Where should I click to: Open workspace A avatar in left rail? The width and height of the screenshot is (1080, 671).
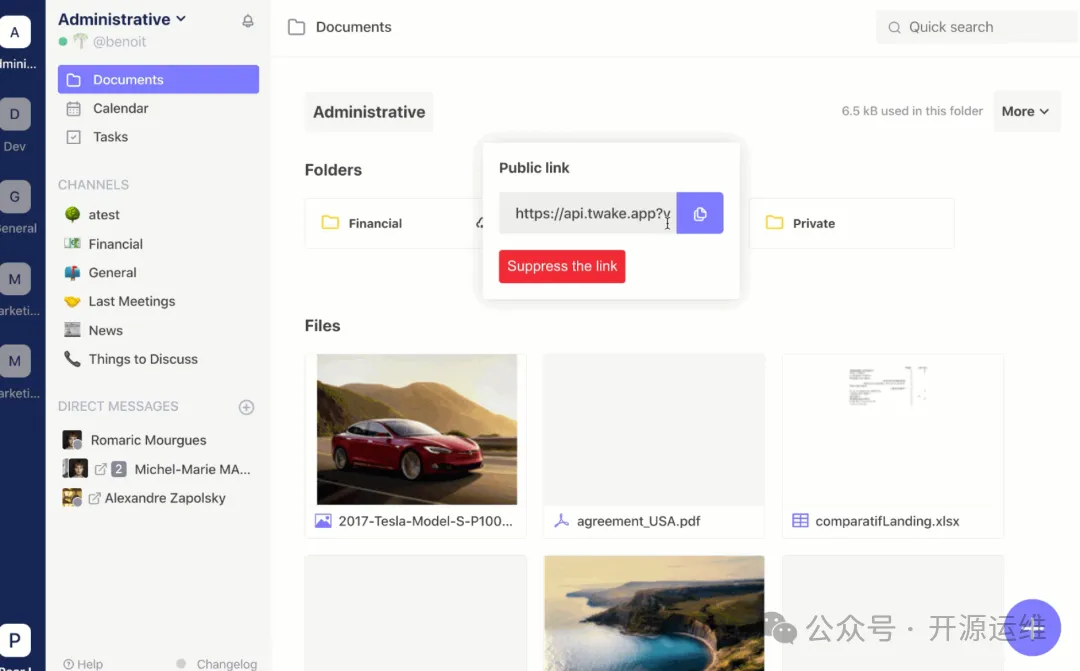15,32
